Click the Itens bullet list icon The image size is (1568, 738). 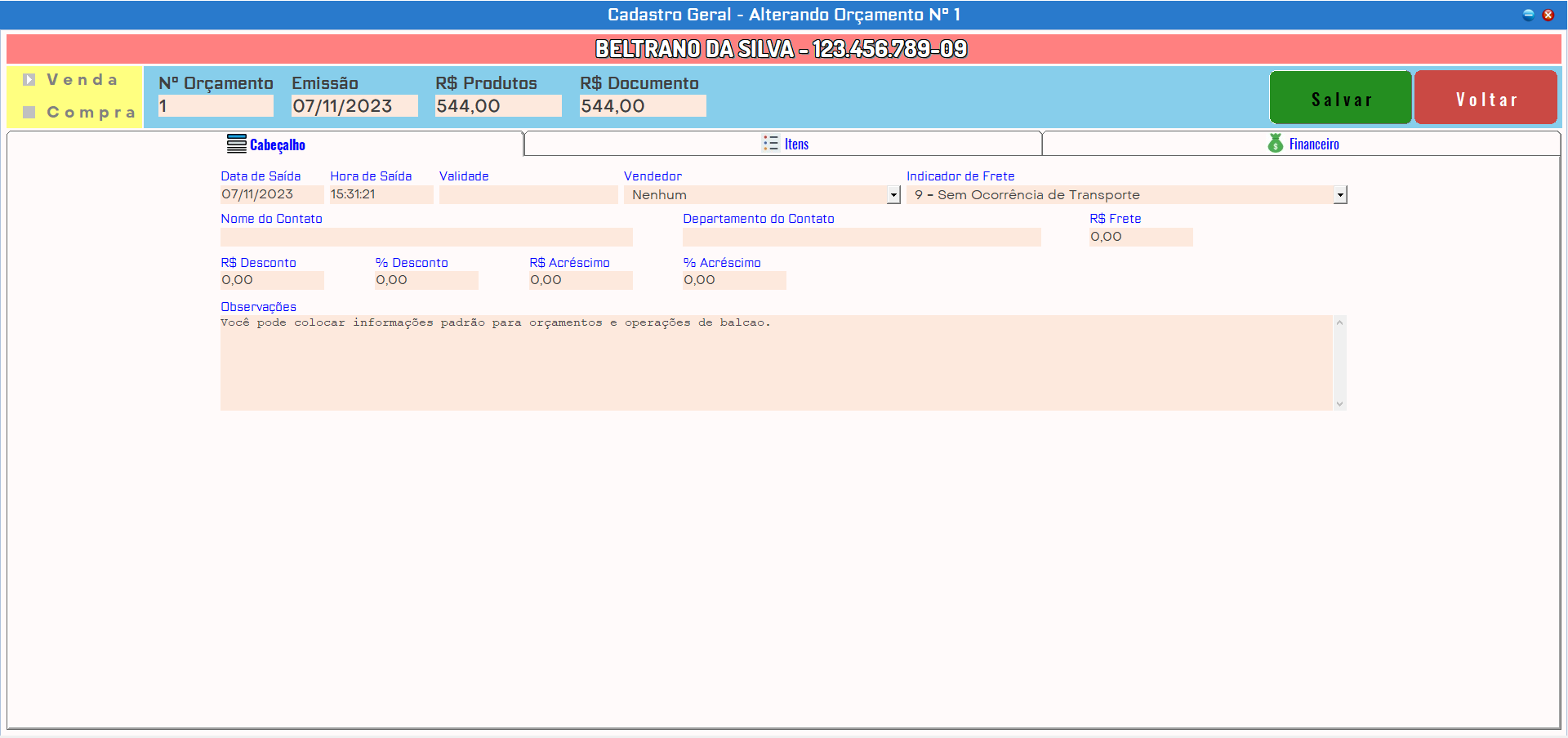tap(771, 143)
